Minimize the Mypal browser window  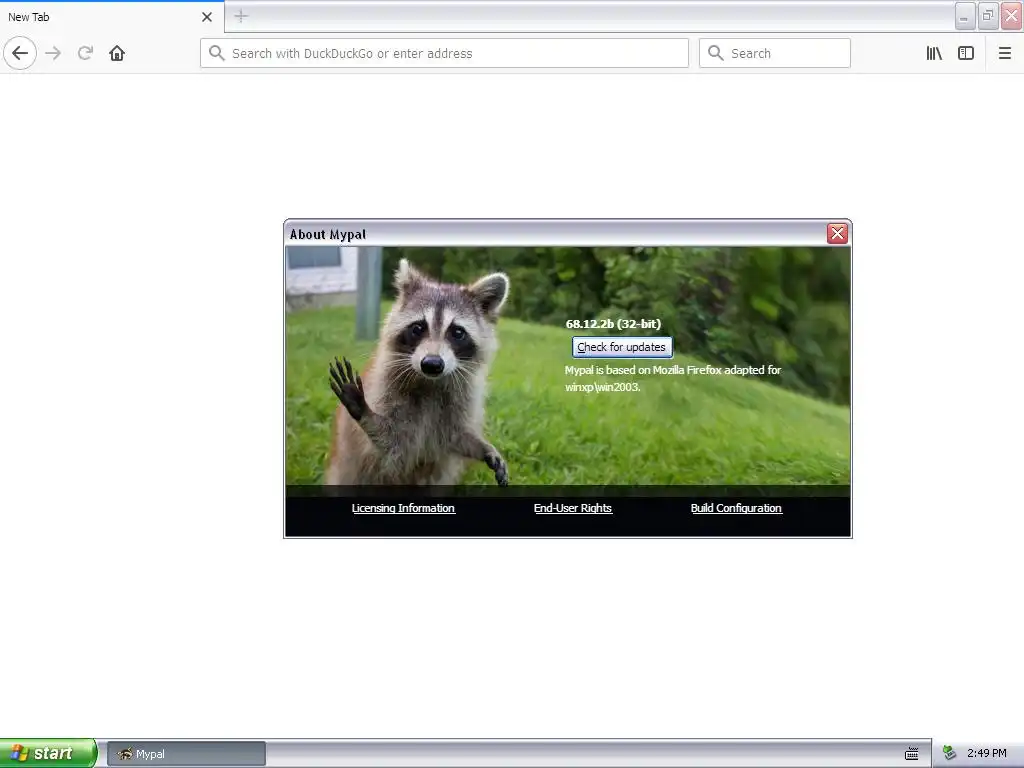[965, 16]
